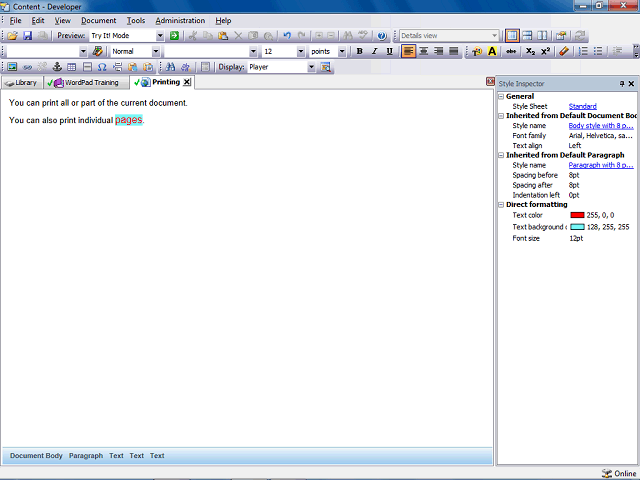The image size is (640, 480).
Task: Open the Administration menu
Action: (x=180, y=20)
